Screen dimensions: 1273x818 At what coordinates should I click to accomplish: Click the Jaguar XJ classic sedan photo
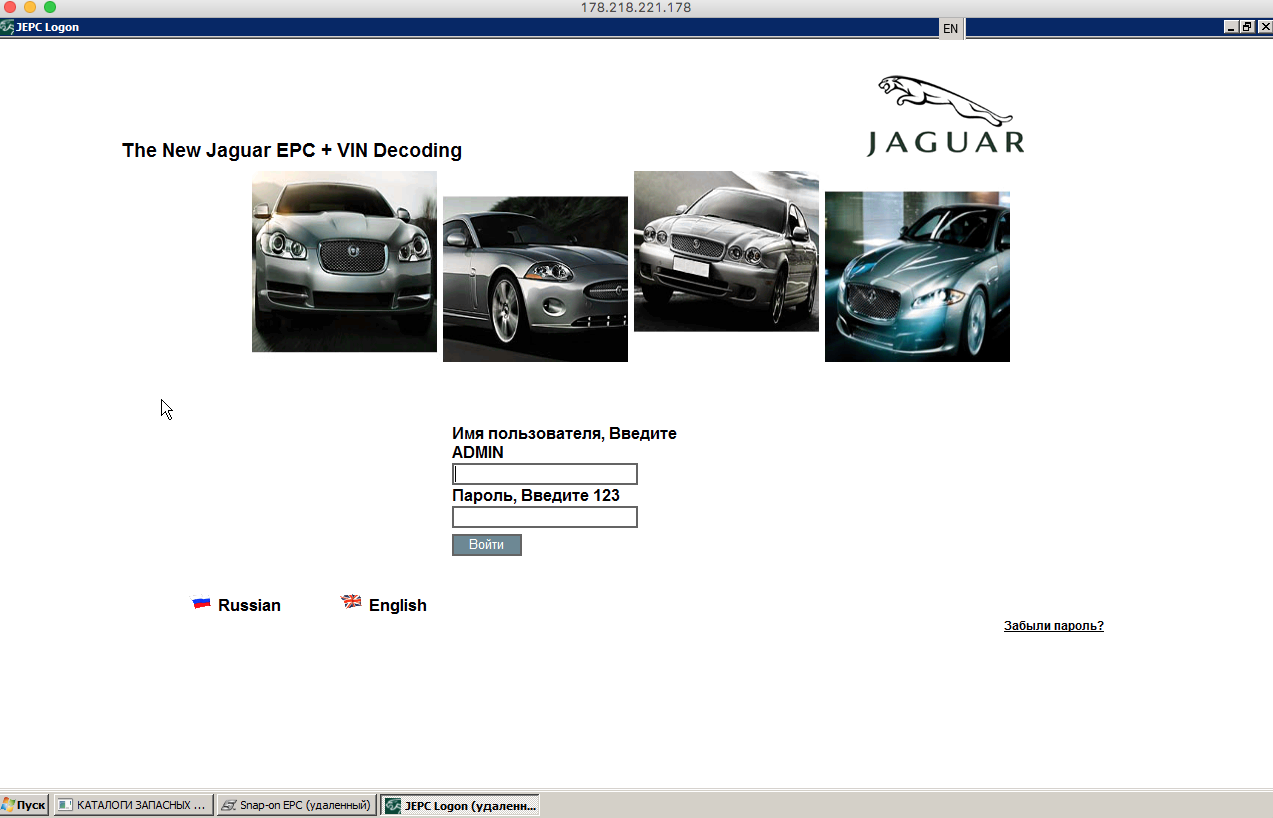[x=726, y=251]
